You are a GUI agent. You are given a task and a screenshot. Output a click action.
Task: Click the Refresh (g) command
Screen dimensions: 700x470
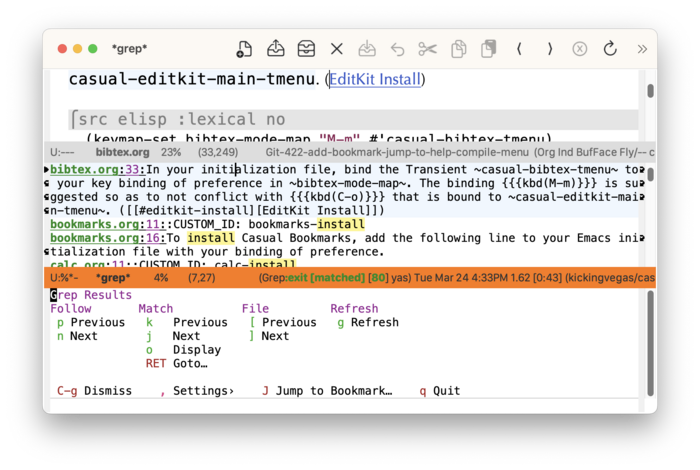point(368,322)
